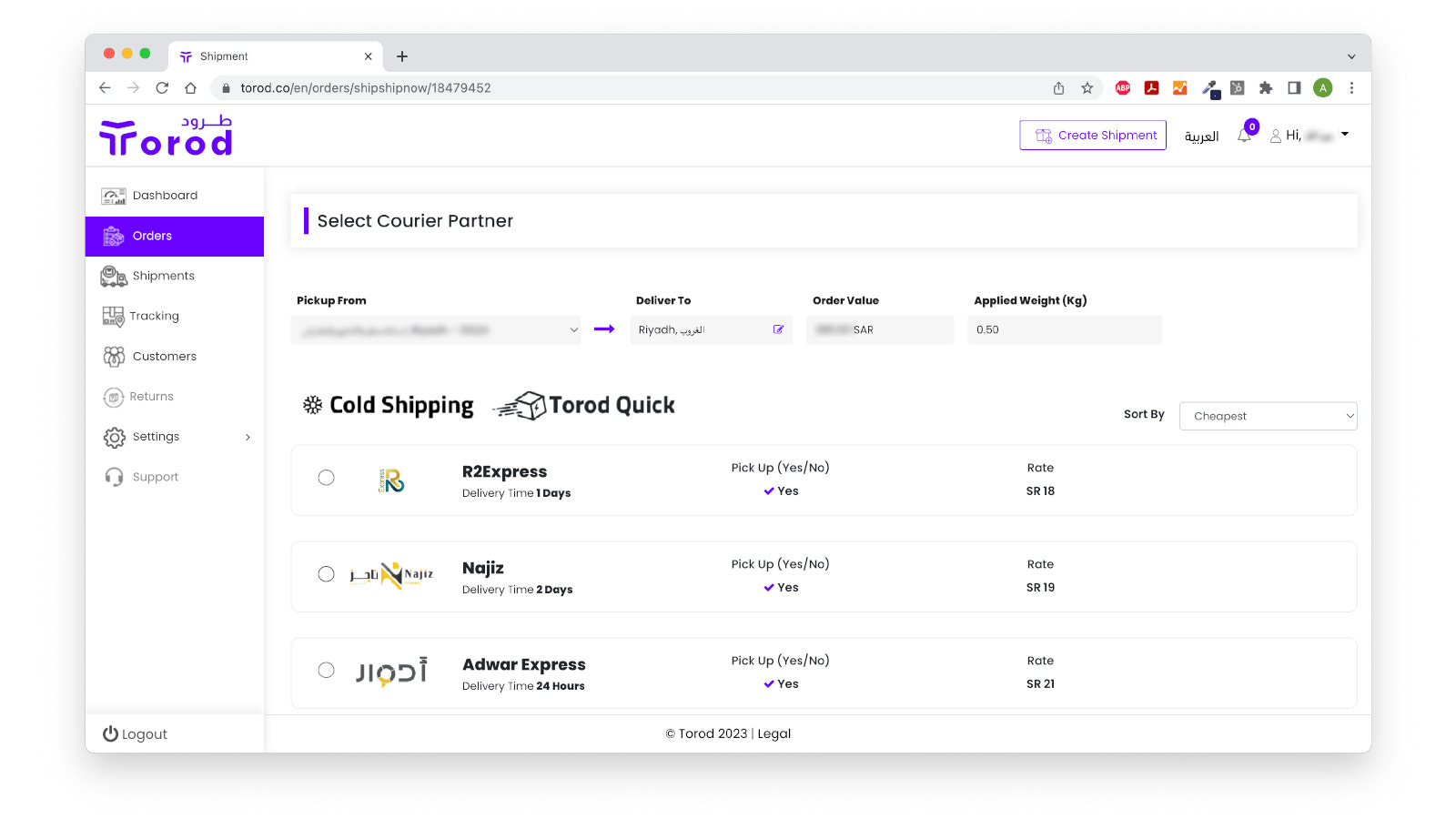Viewport: 1456px width, 819px height.
Task: Click the Create Shipment button
Action: coord(1093,135)
